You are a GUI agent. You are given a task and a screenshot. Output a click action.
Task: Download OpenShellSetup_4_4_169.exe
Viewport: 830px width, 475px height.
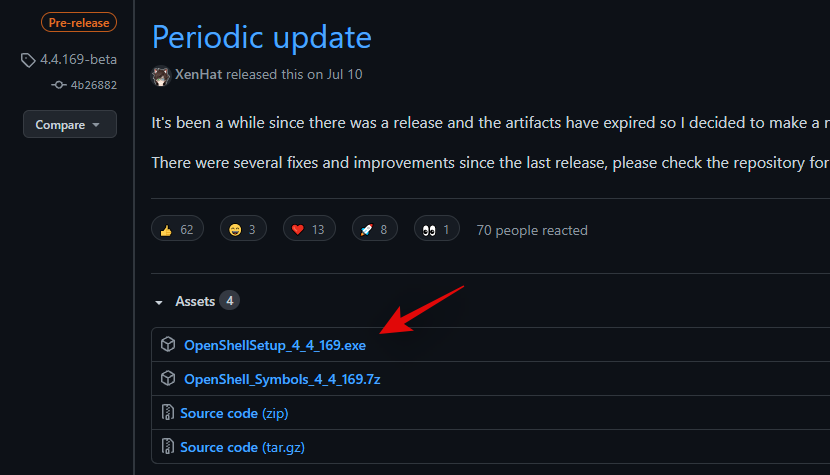click(x=275, y=345)
